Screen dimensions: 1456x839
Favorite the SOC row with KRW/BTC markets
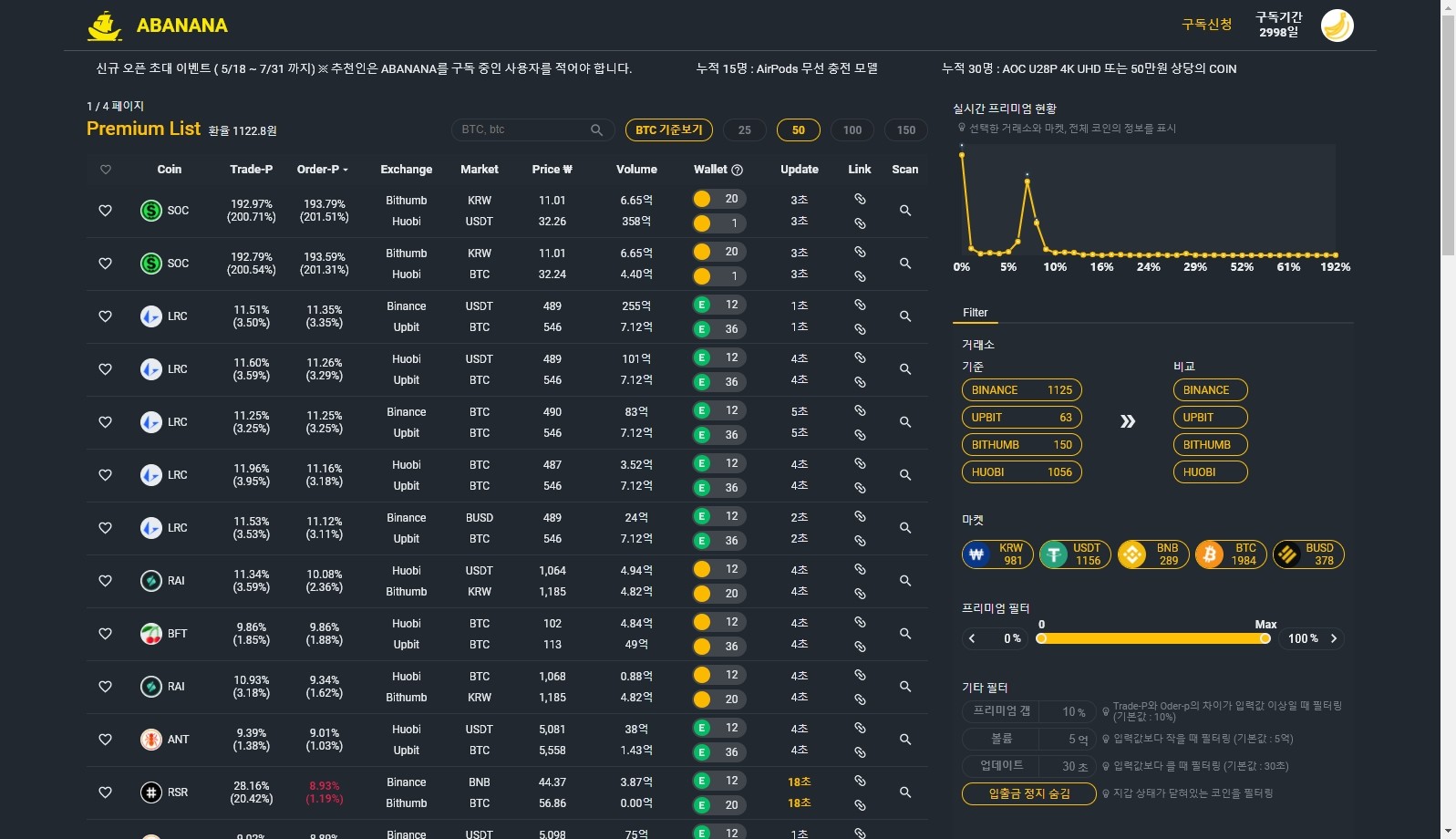point(106,264)
